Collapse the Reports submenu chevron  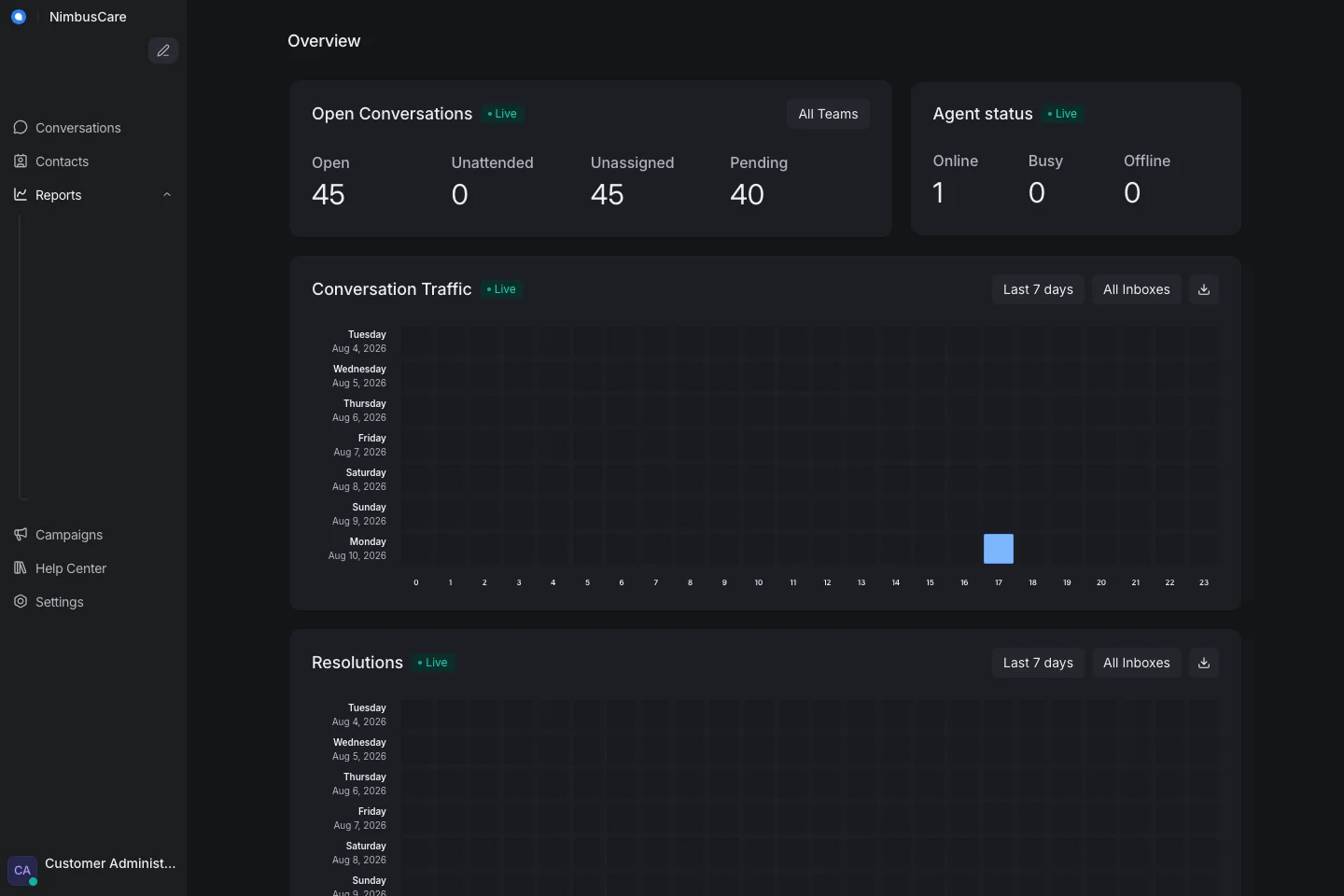(x=167, y=195)
